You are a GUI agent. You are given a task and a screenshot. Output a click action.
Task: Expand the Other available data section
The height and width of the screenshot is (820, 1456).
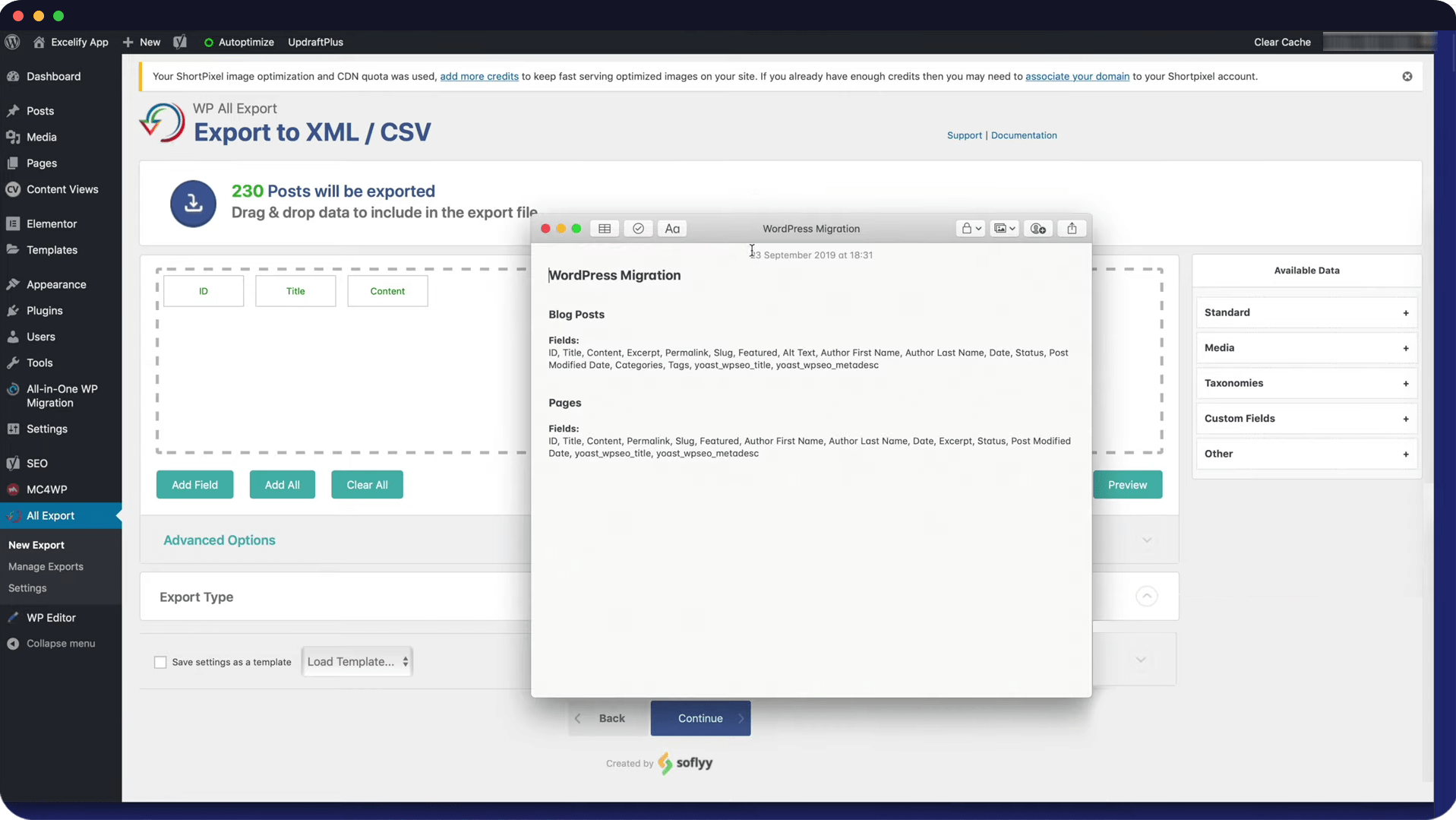click(1306, 454)
